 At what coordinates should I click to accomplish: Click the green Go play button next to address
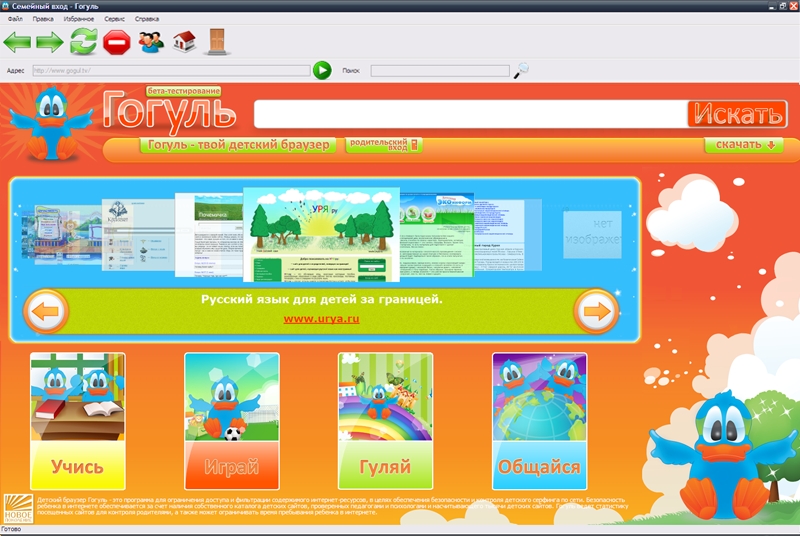(322, 70)
